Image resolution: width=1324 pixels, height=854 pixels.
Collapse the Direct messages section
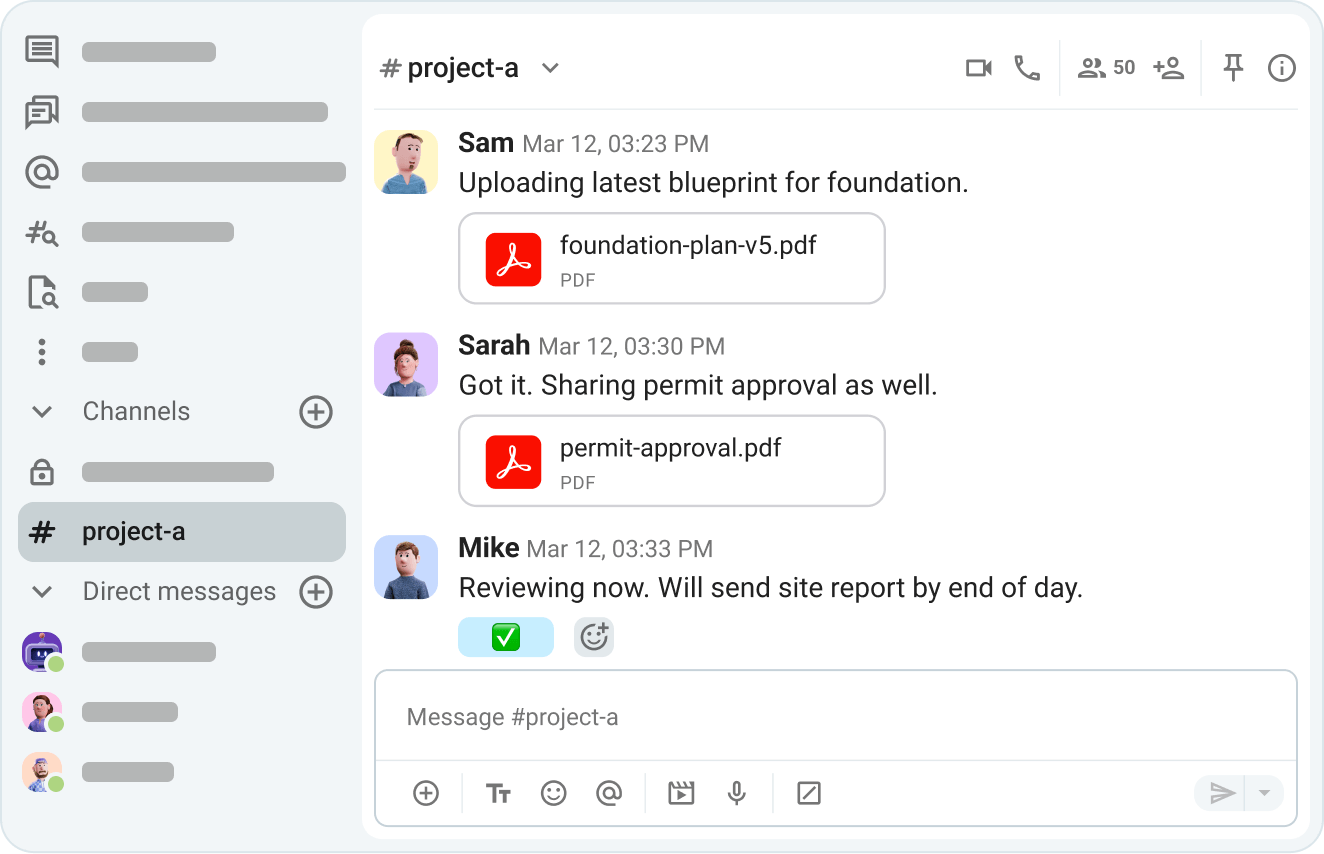[x=41, y=591]
